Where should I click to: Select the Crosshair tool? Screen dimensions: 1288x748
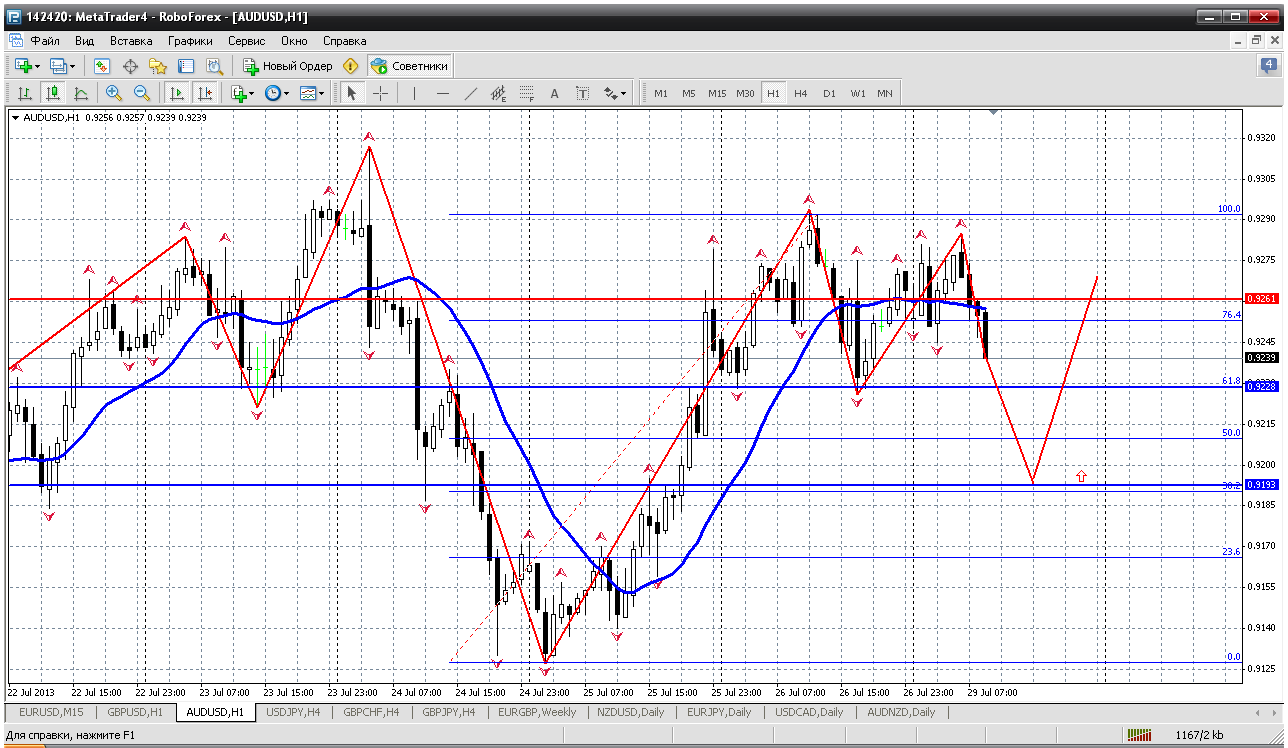380,93
